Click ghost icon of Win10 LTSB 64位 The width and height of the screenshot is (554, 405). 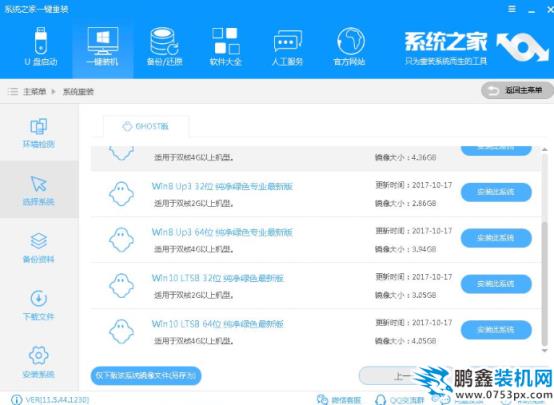tap(121, 331)
